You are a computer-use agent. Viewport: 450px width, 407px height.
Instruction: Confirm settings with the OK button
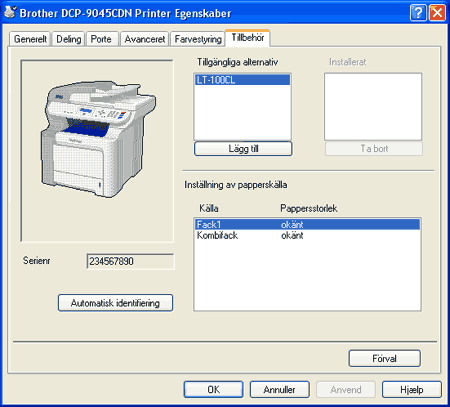[213, 390]
